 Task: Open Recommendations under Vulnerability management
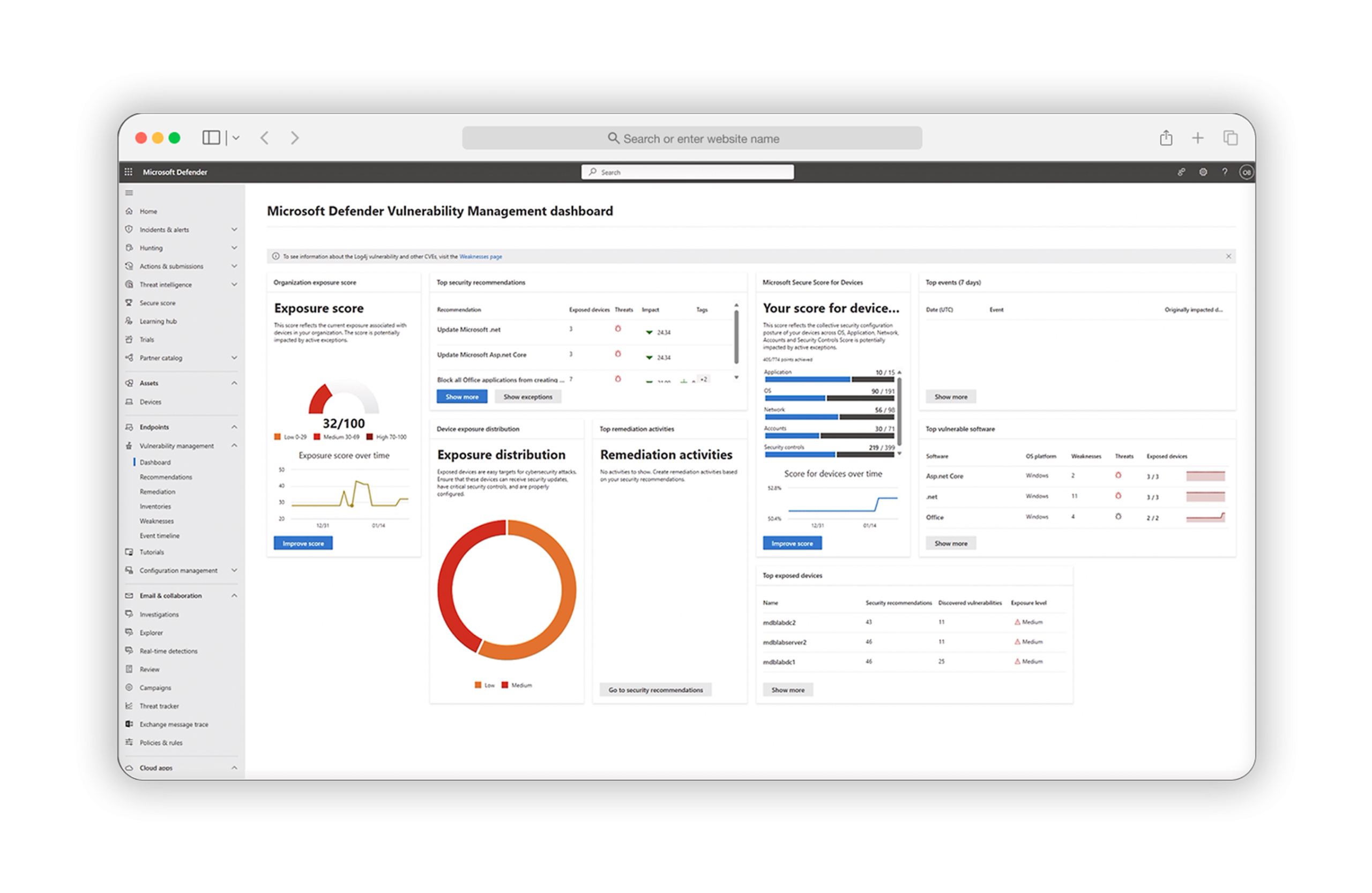point(166,477)
